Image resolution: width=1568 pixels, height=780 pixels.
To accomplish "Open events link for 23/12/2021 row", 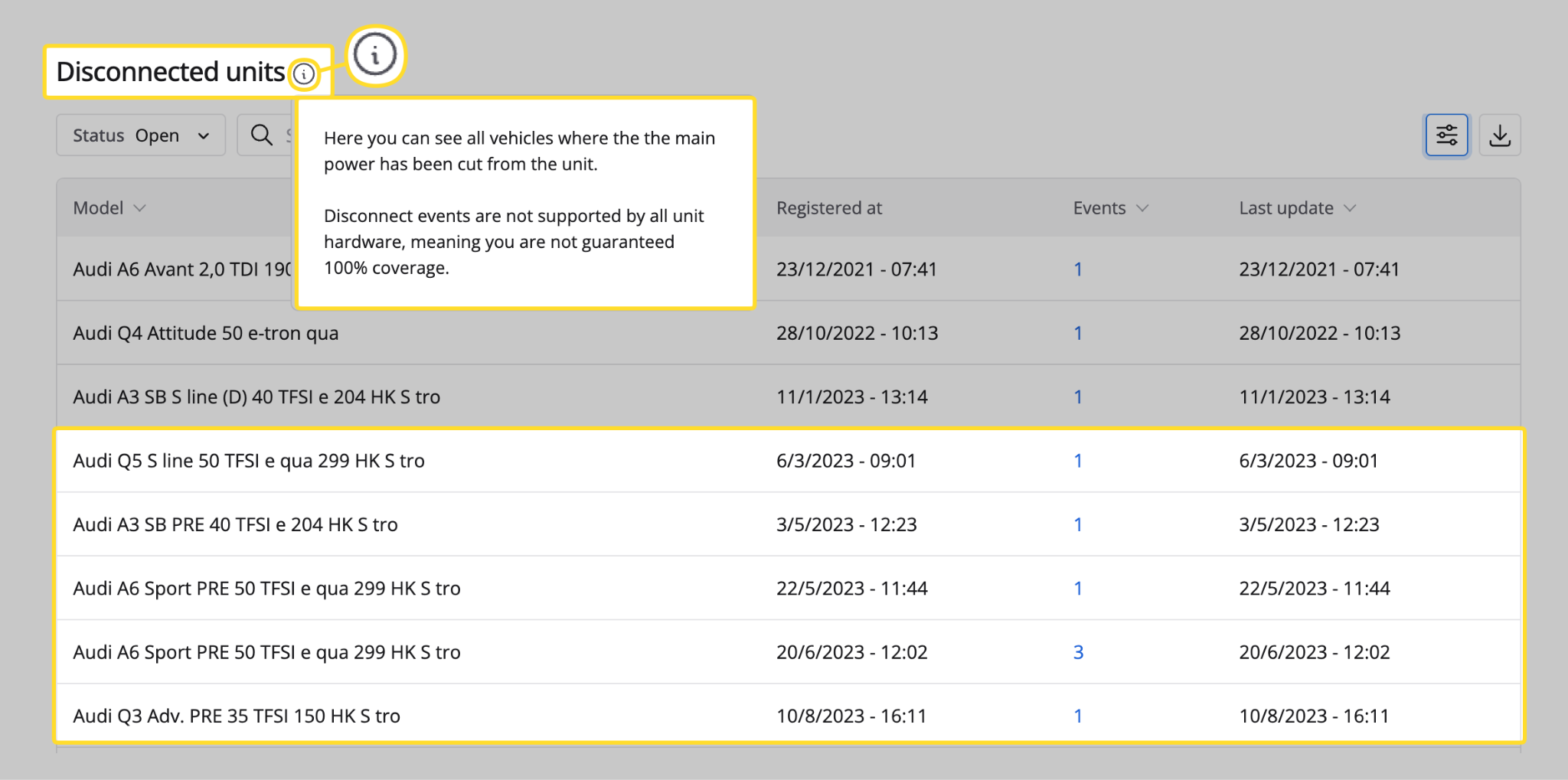I will (1078, 269).
